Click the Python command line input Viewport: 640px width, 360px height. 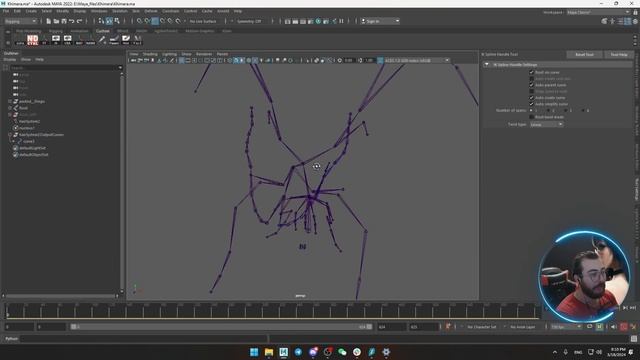[x=144, y=339]
